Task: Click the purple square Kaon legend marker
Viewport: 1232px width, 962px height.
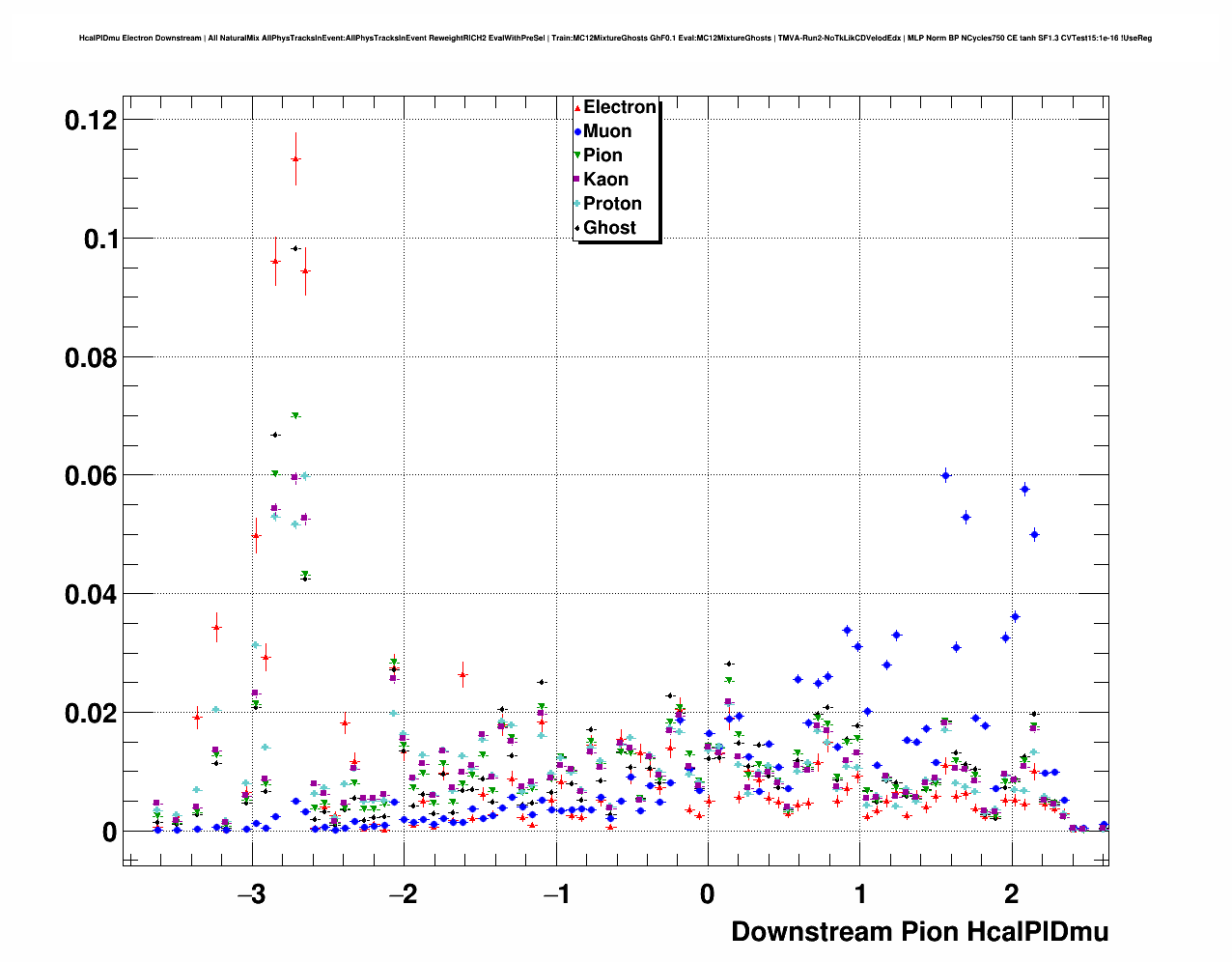Action: (x=577, y=180)
